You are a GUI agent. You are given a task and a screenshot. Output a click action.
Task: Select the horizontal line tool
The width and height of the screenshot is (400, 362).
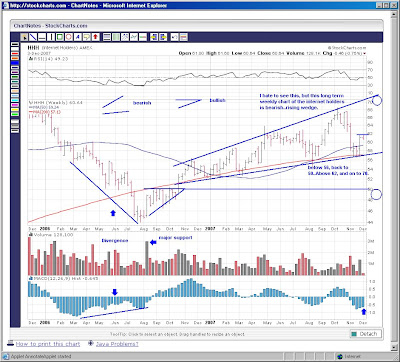pos(42,37)
